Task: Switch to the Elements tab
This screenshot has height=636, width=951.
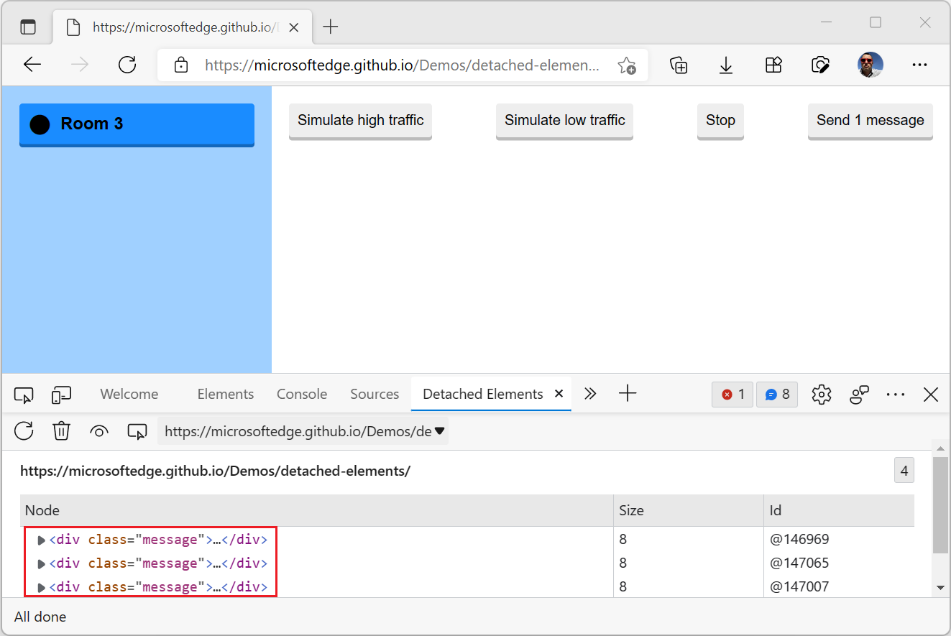Action: click(x=225, y=394)
